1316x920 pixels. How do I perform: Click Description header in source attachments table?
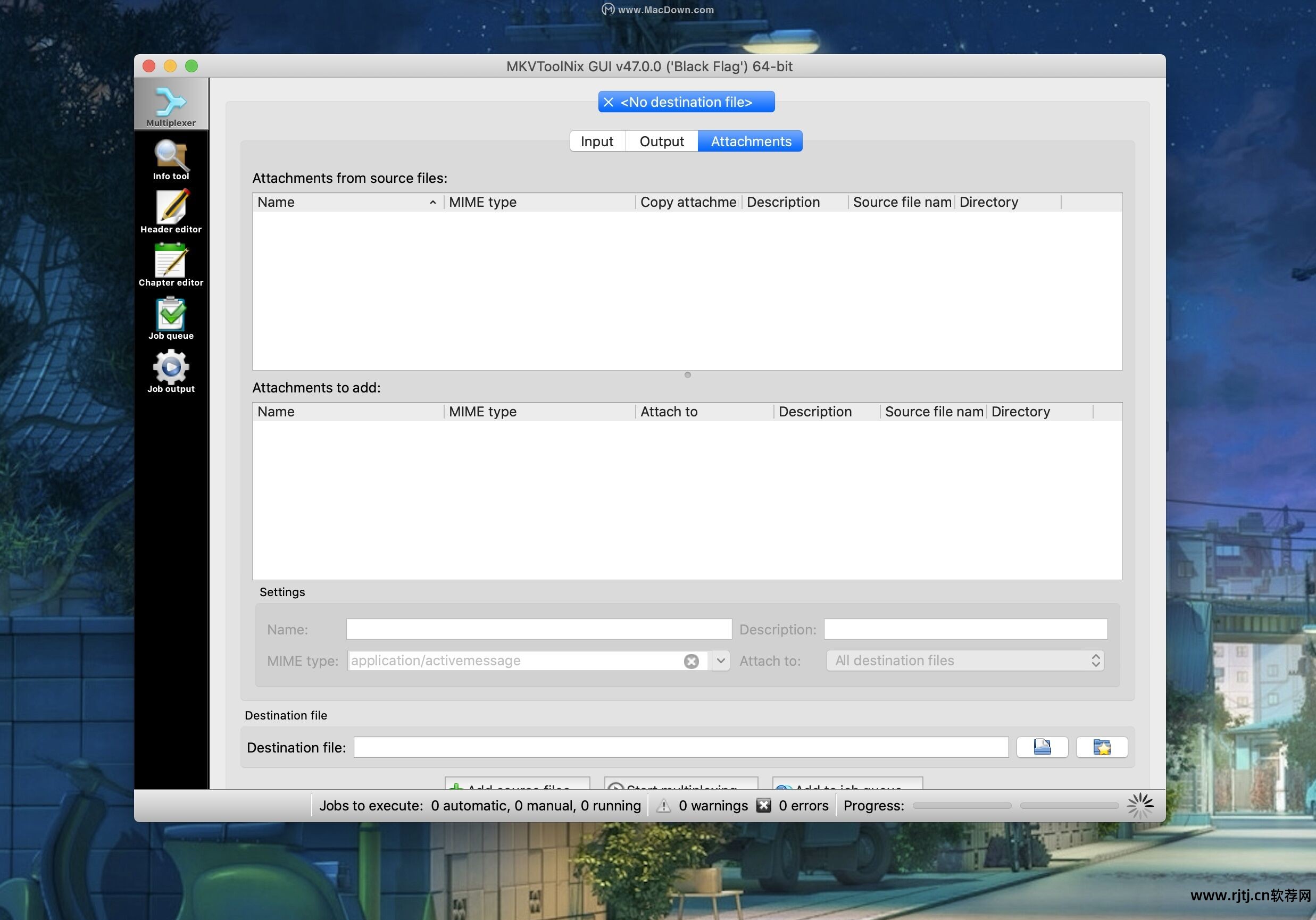coord(794,202)
